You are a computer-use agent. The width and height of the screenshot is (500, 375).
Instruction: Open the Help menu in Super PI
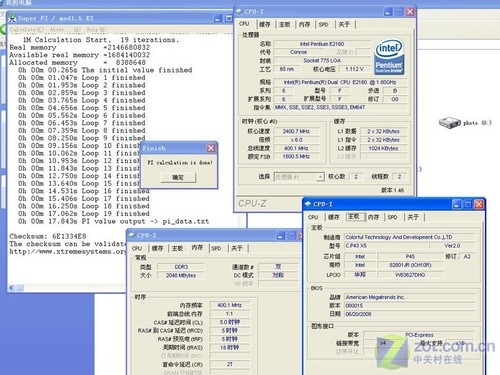point(96,30)
